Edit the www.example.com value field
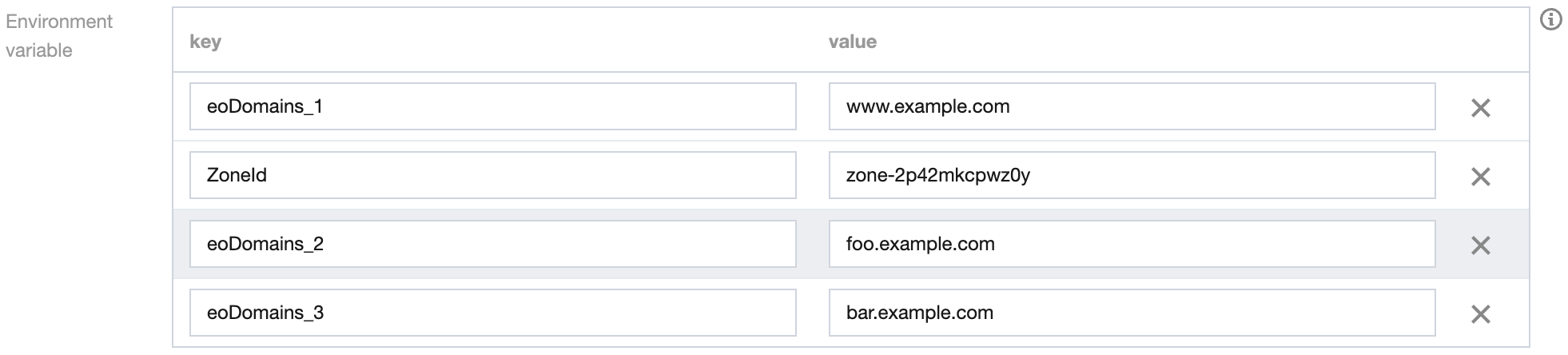Viewport: 1568px width, 355px height. (1132, 106)
